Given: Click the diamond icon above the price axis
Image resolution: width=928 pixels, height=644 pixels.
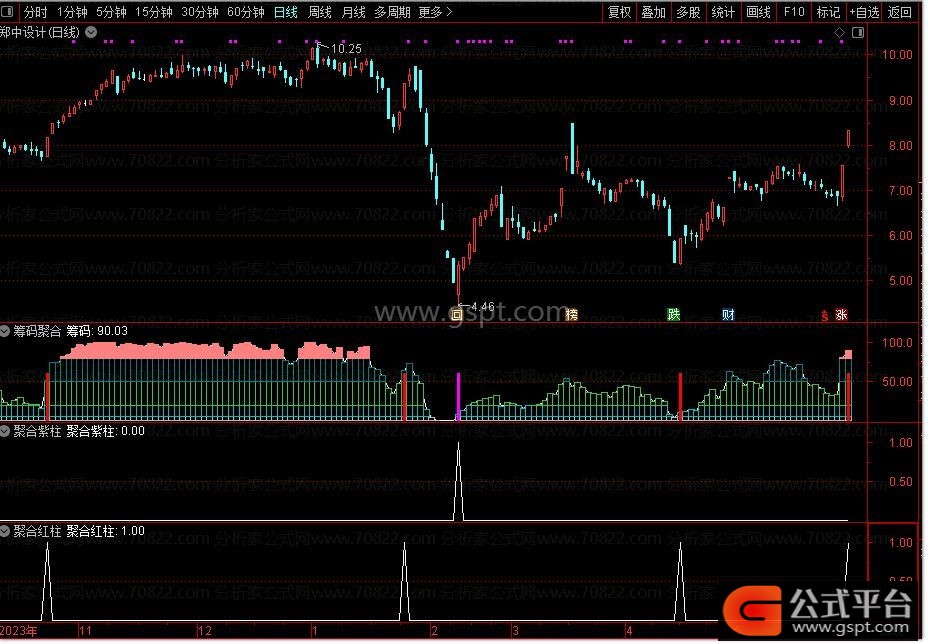Looking at the screenshot, I should click(x=839, y=33).
